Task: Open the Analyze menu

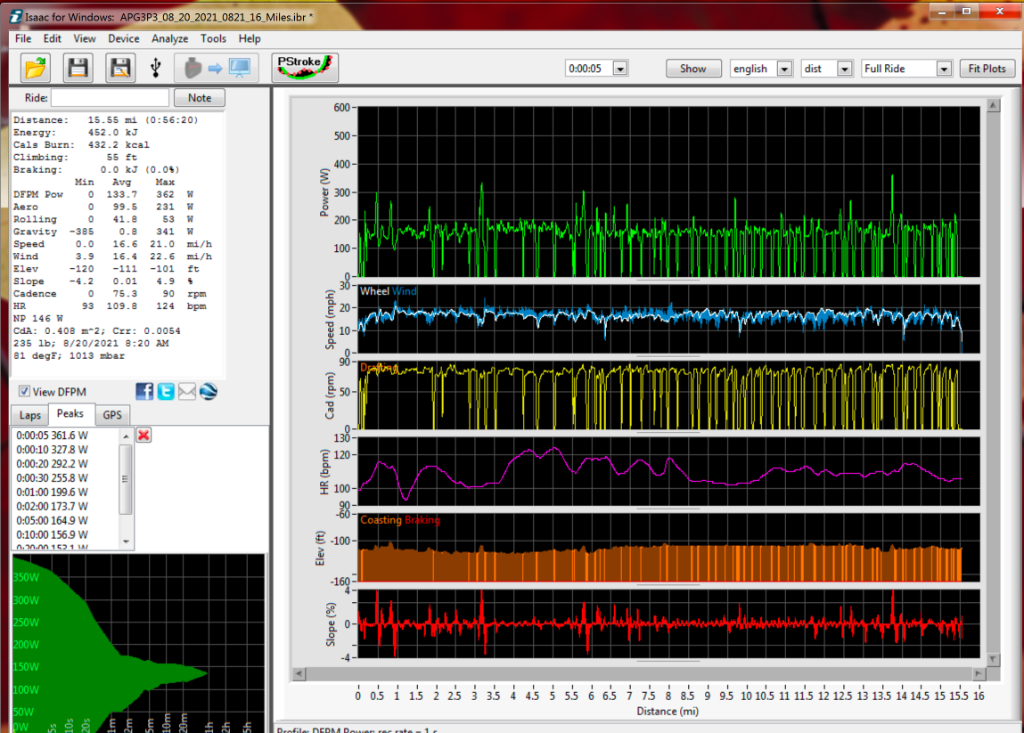Action: [169, 38]
